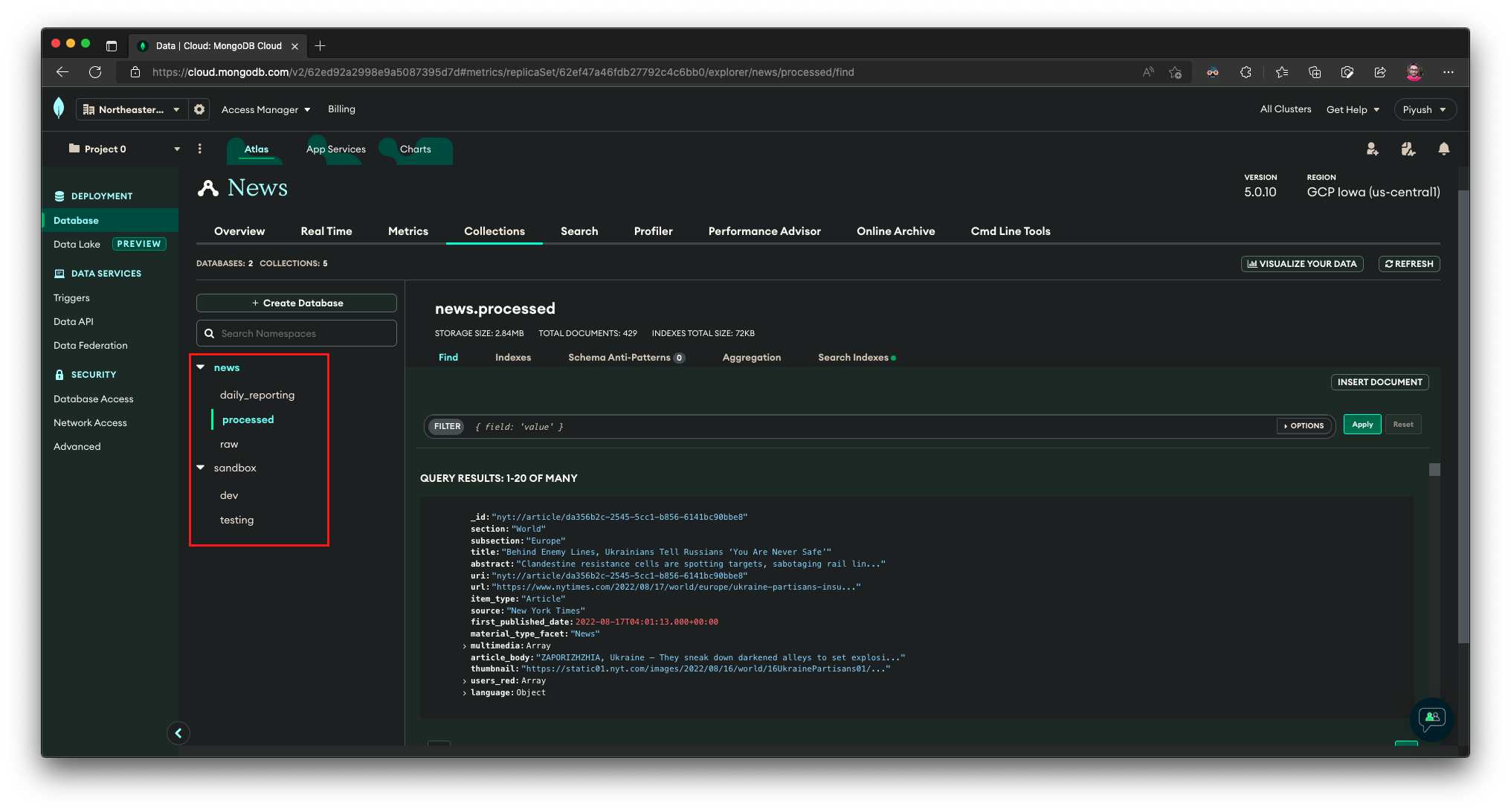This screenshot has height=812, width=1511.
Task: Expand the users_red Array field
Action: click(x=465, y=681)
